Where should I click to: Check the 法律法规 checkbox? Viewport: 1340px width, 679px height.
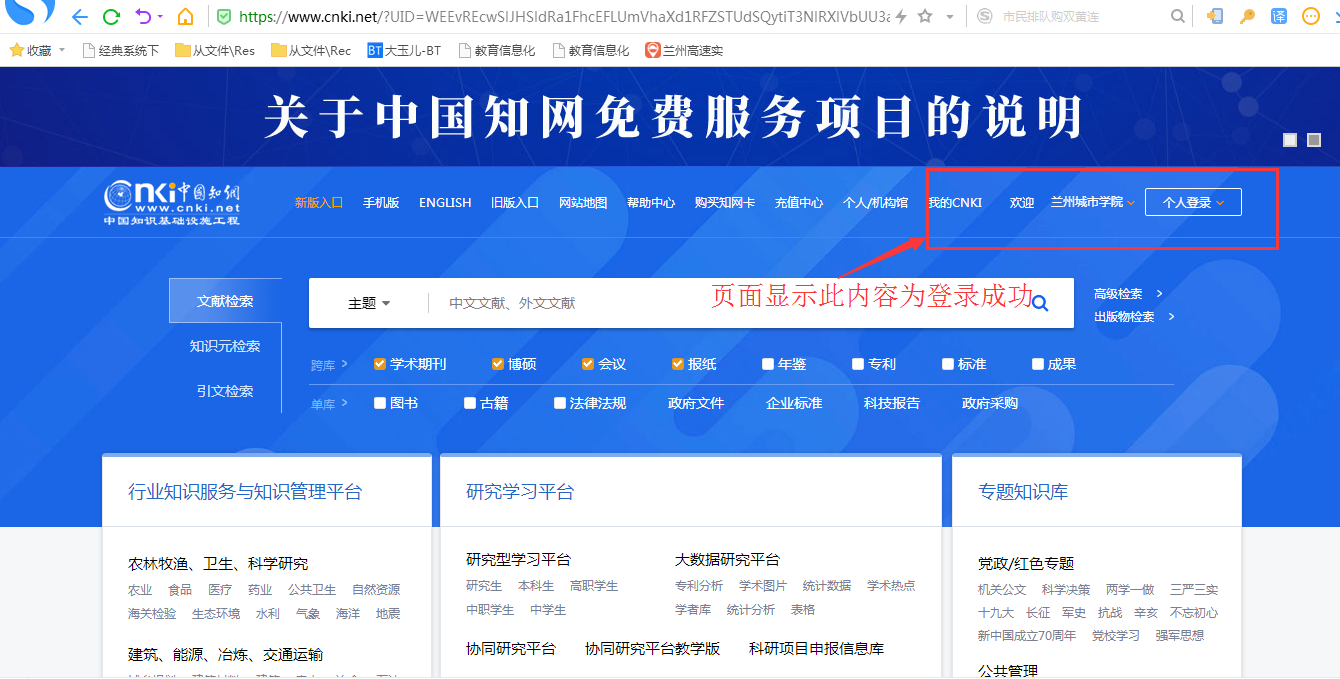coord(560,403)
